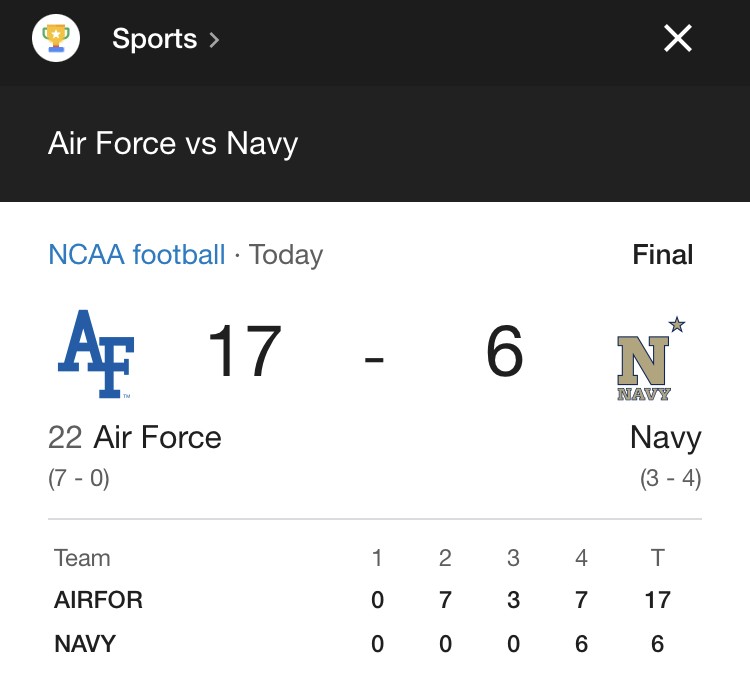Screen dimensions: 750x700
Task: Click the Navy N logo
Action: [x=643, y=368]
